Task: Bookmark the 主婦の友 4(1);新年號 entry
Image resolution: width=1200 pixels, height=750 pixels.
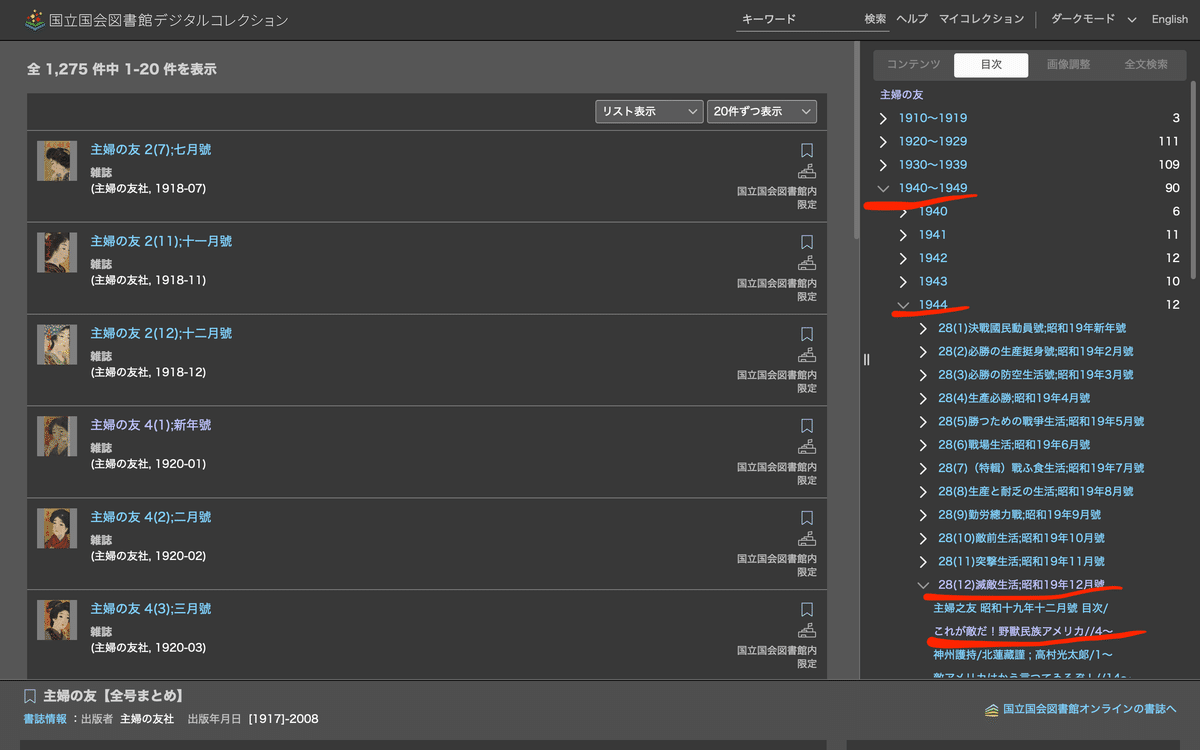Action: point(807,427)
